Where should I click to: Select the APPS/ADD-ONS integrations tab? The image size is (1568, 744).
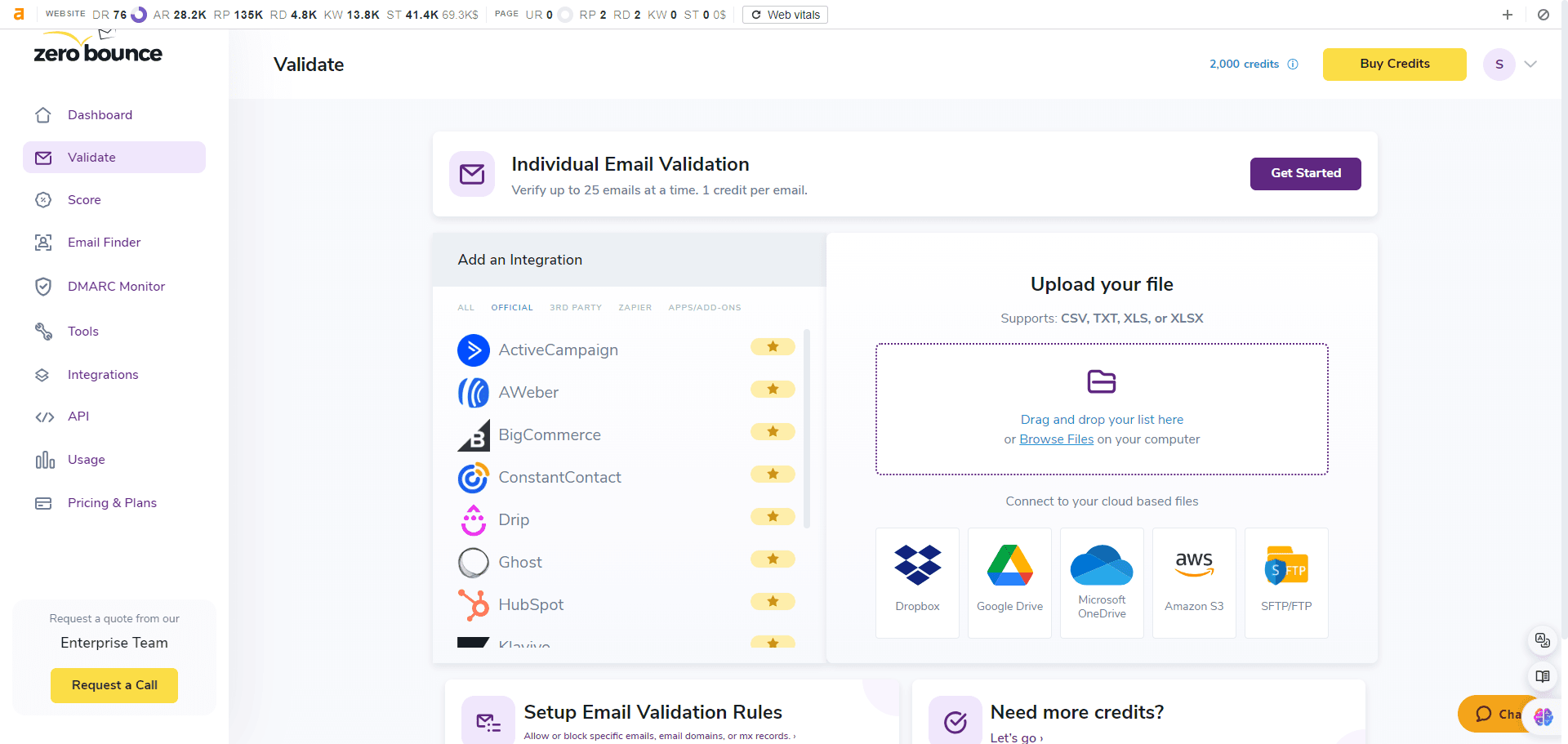pos(705,308)
